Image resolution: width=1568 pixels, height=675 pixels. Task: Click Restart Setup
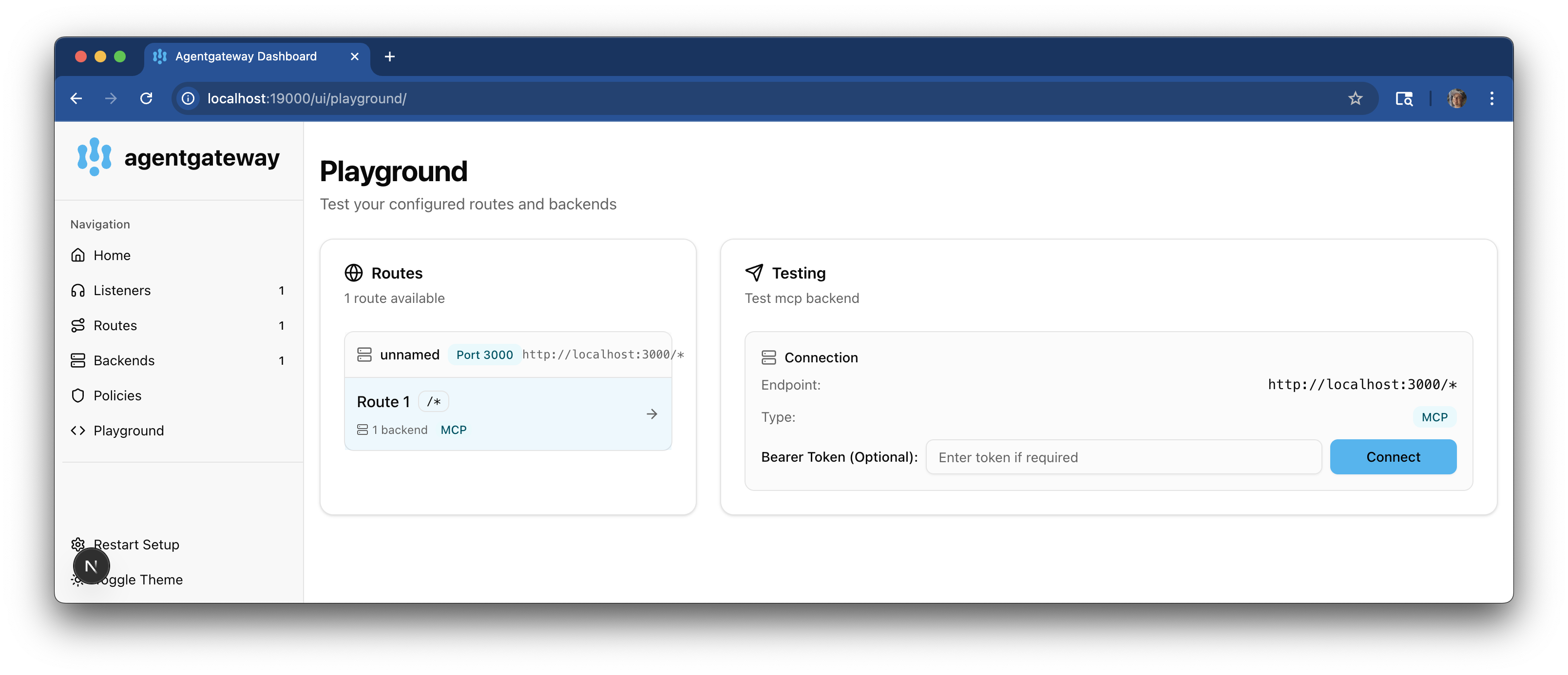pyautogui.click(x=136, y=544)
